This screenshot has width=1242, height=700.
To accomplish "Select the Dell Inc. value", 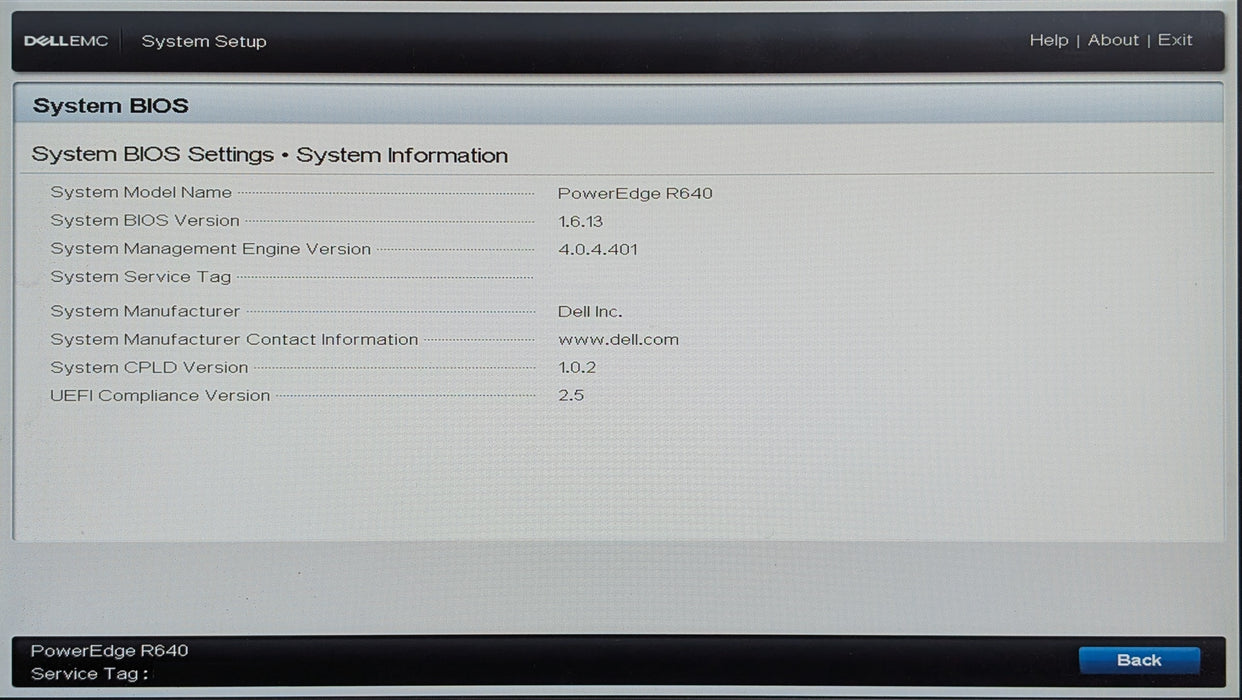I will tap(590, 312).
